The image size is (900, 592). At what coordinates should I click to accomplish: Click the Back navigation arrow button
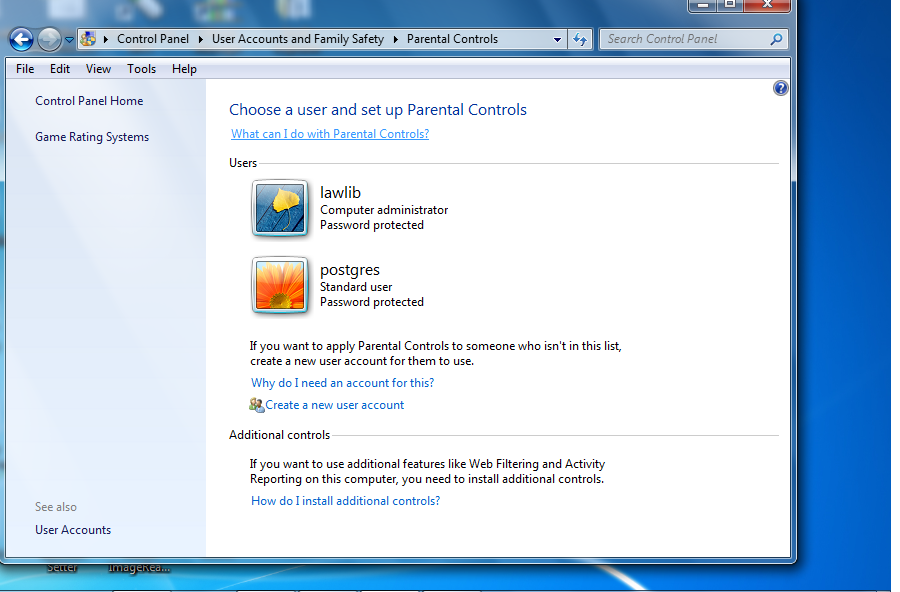(x=21, y=40)
